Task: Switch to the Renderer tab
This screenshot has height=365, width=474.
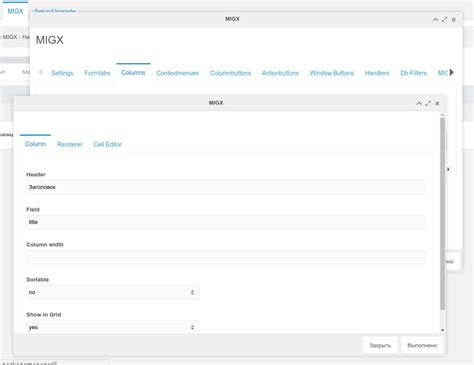Action: tap(70, 144)
